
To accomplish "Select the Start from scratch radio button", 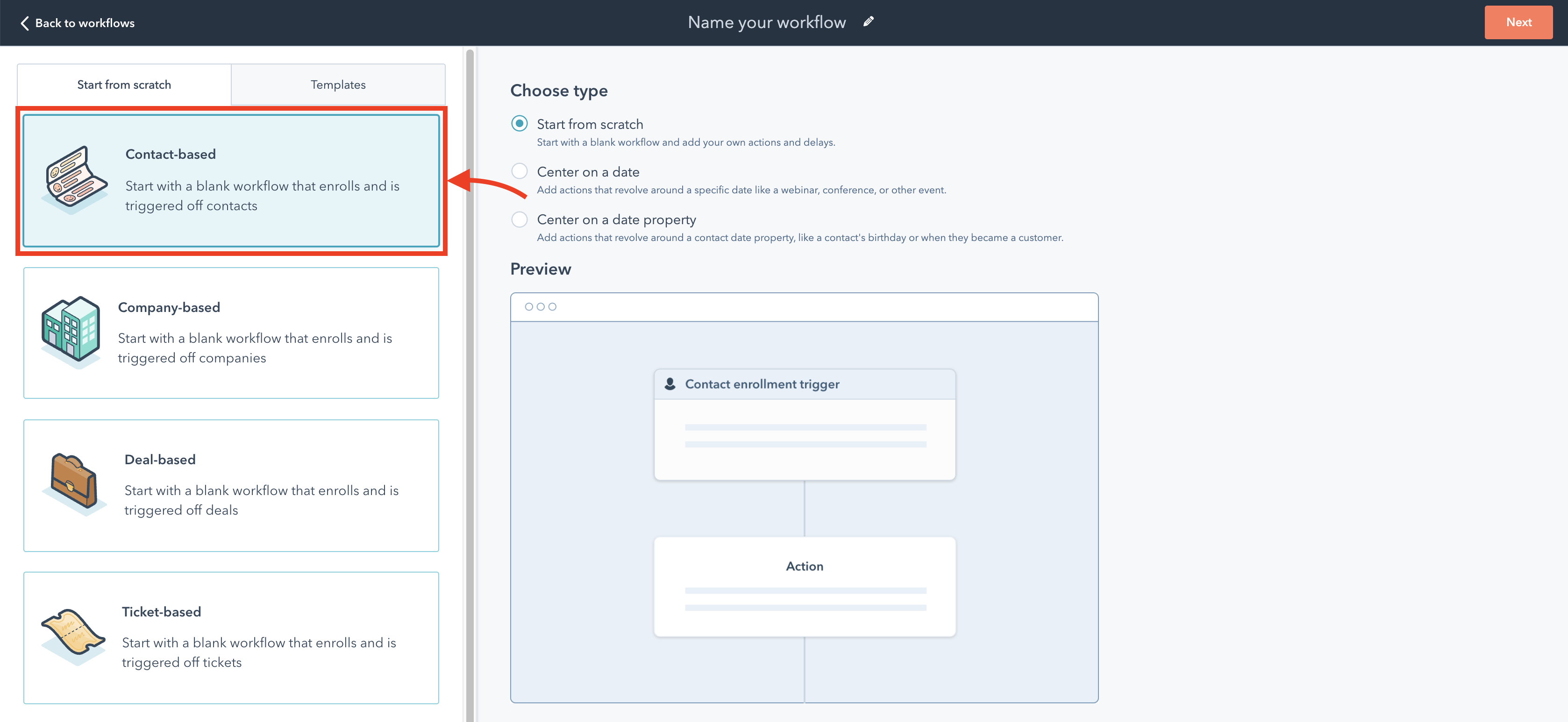I will (x=519, y=124).
